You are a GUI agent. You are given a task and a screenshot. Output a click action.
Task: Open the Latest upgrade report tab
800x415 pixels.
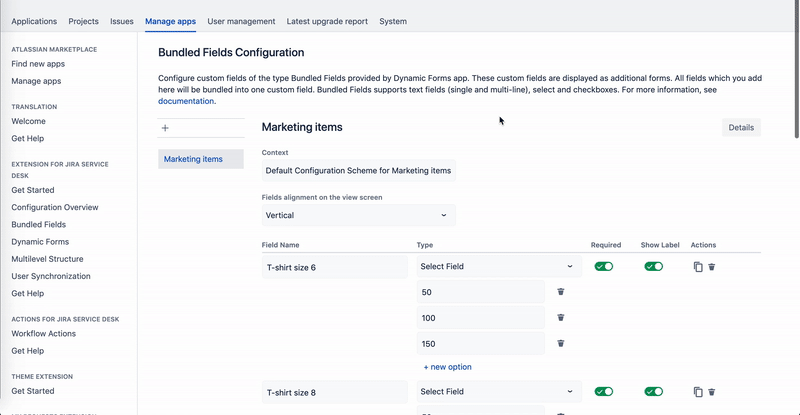pos(328,21)
